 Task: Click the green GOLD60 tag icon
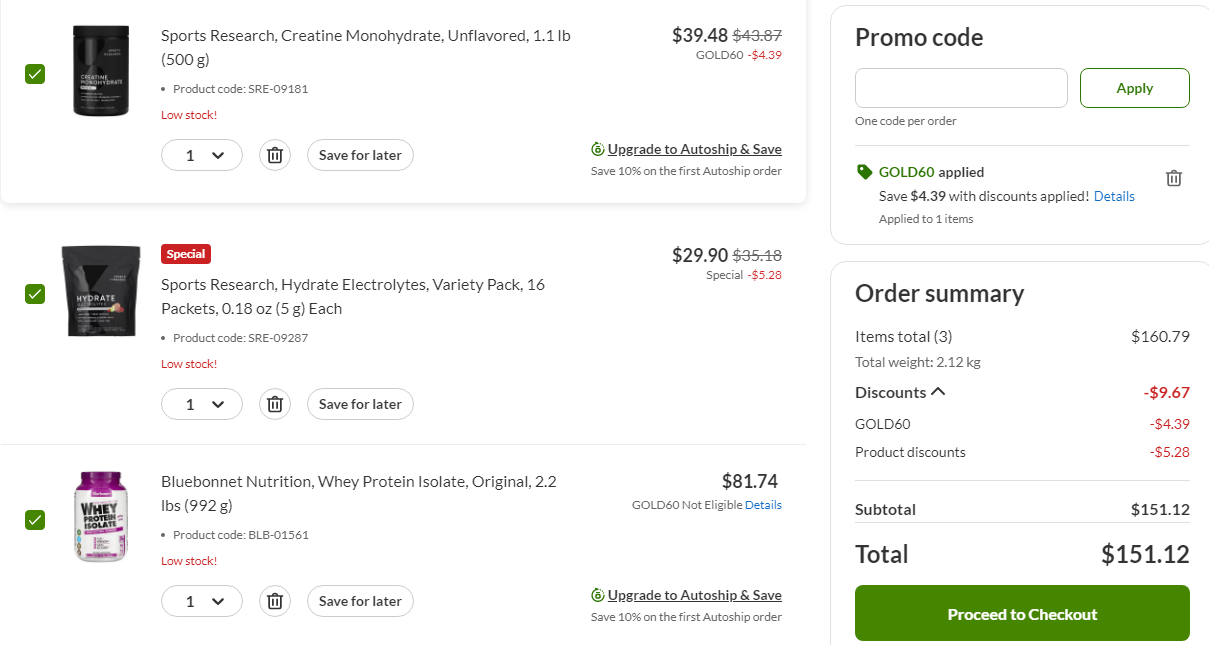865,172
